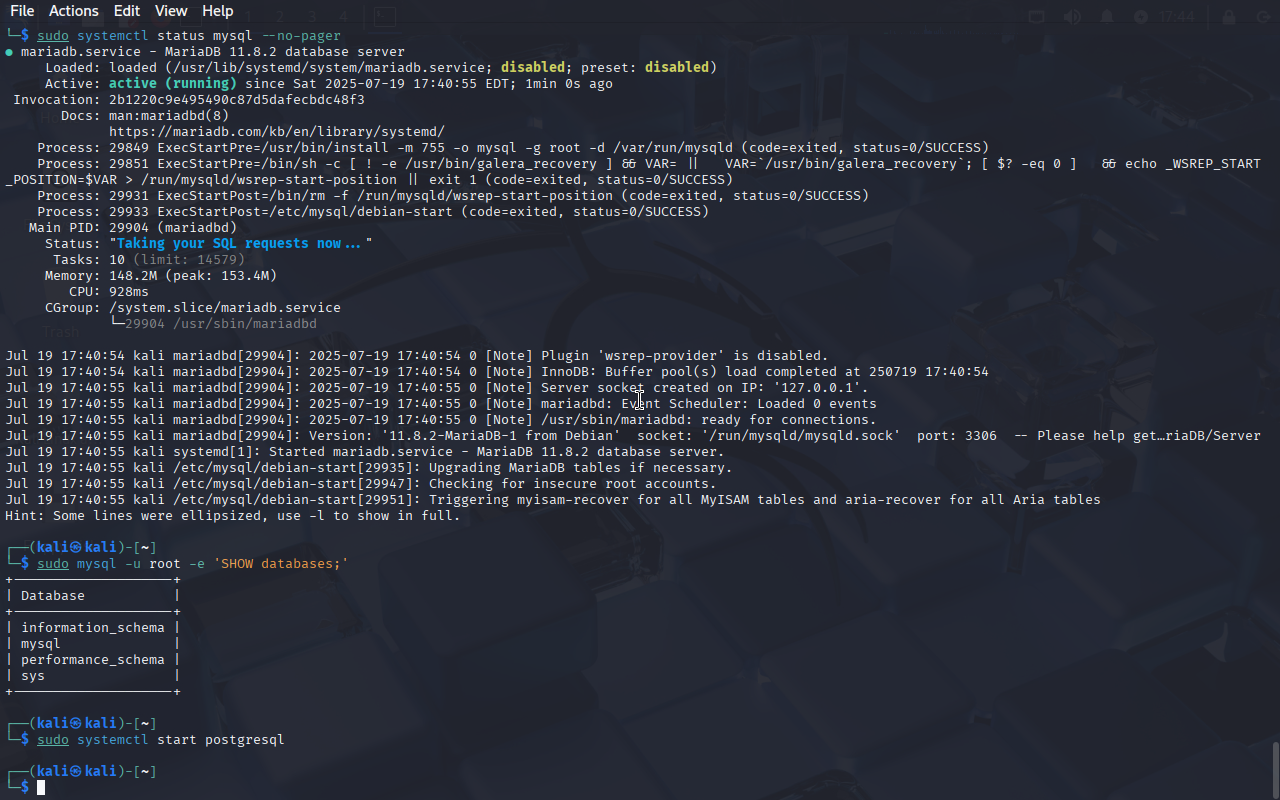Click the faint power manager bolt icon
This screenshot has height=800, width=1280.
(1141, 17)
